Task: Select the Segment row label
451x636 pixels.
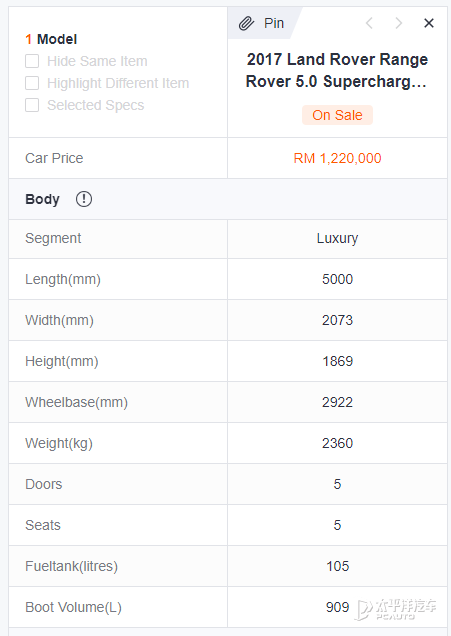Action: point(53,238)
